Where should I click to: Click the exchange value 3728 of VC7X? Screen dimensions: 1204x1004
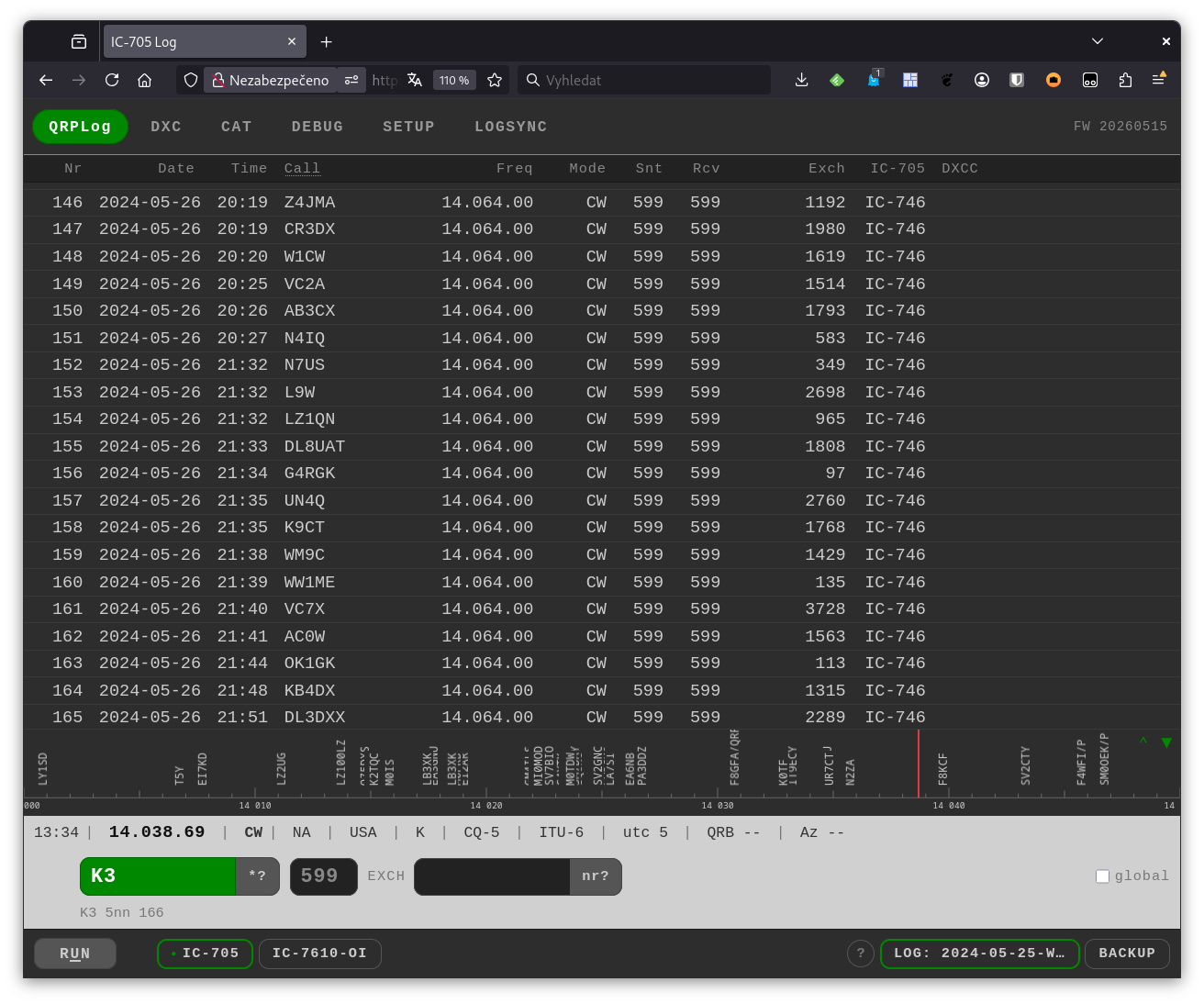(x=825, y=609)
